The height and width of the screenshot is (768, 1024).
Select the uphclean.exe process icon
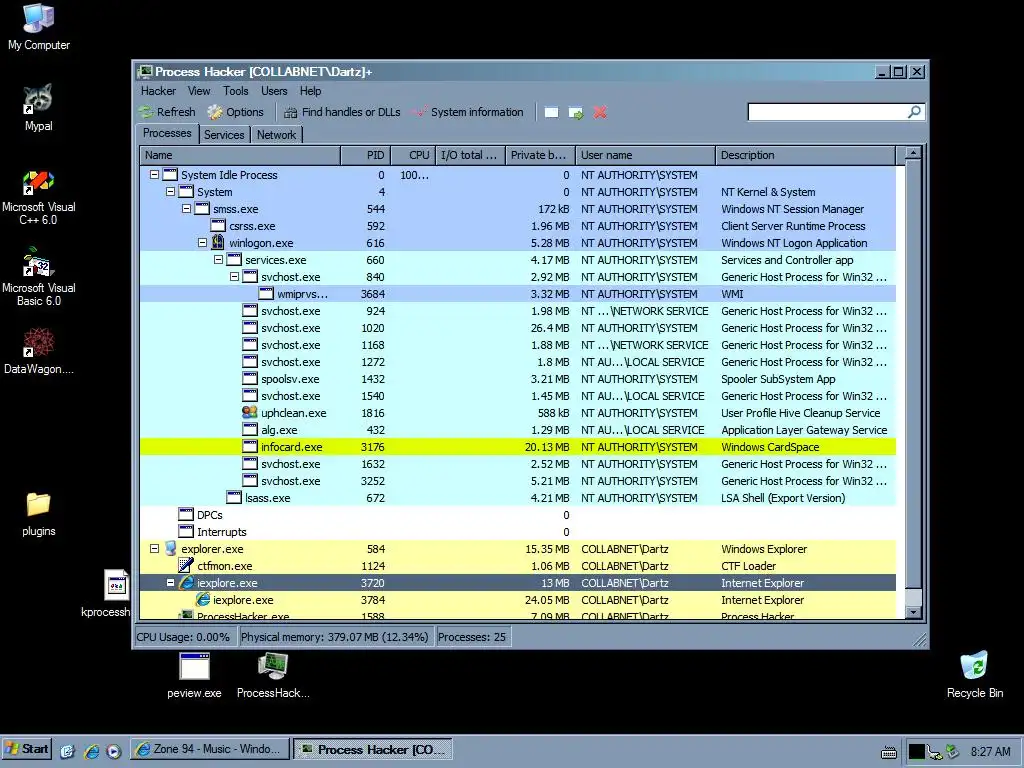pos(249,412)
